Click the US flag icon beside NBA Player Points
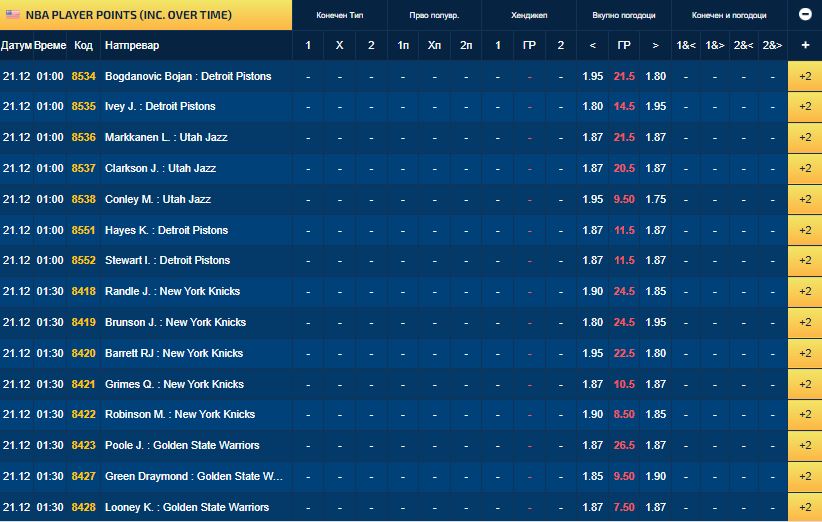The image size is (822, 522). (x=13, y=15)
